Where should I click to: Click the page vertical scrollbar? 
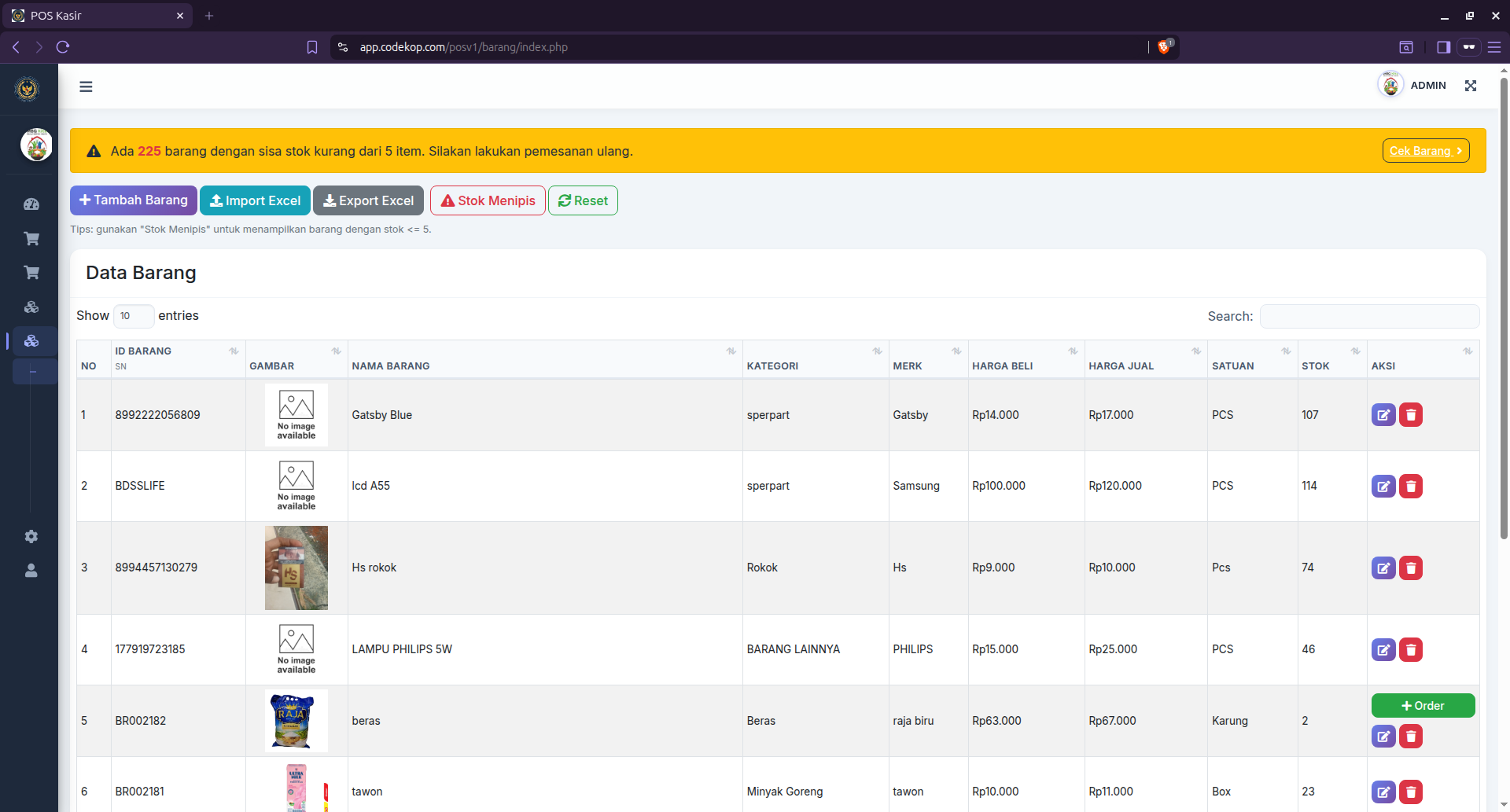point(1504,307)
